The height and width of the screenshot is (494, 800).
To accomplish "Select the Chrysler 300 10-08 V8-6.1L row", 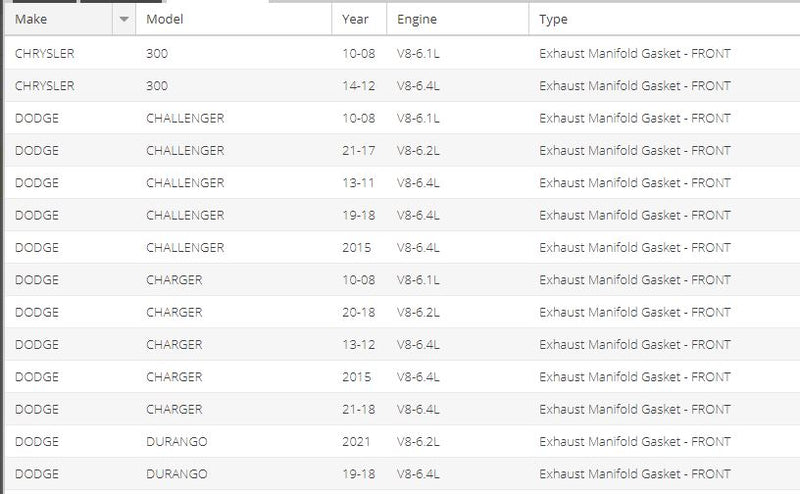I will 403,53.
